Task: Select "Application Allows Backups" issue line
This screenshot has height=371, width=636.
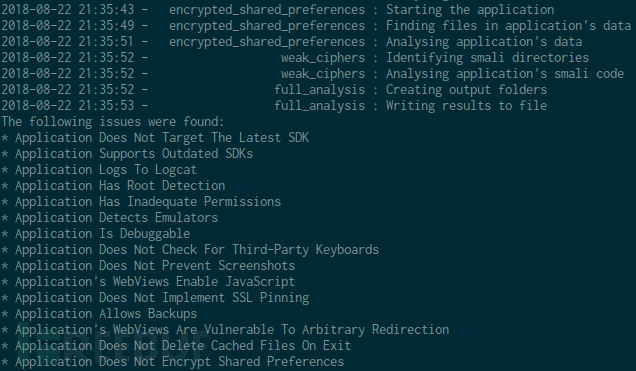Action: 106,314
